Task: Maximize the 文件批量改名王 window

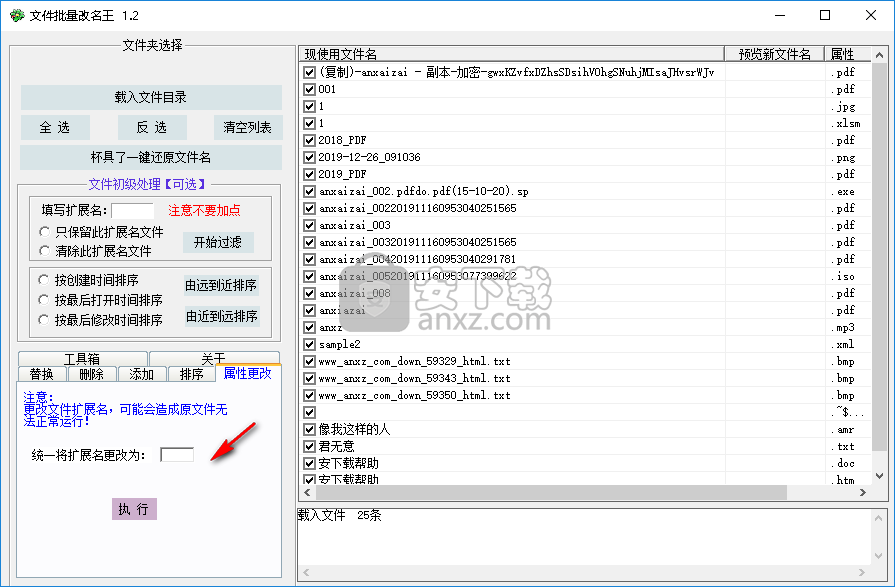Action: (825, 15)
